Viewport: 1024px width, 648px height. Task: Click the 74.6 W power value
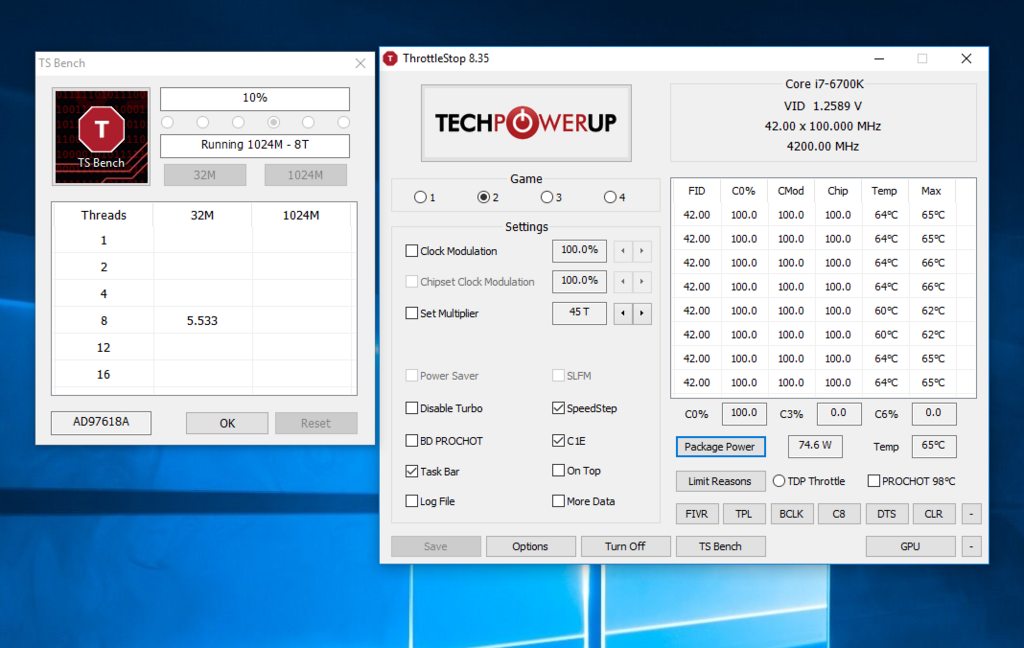click(815, 446)
